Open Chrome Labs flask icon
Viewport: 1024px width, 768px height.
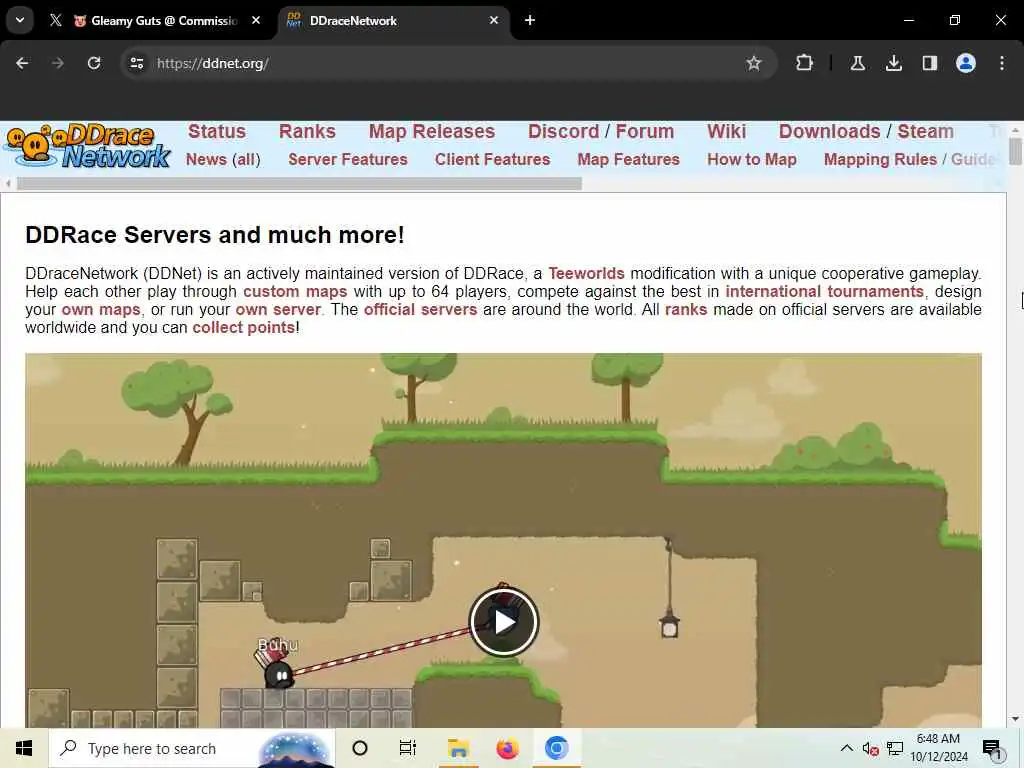pyautogui.click(x=857, y=63)
